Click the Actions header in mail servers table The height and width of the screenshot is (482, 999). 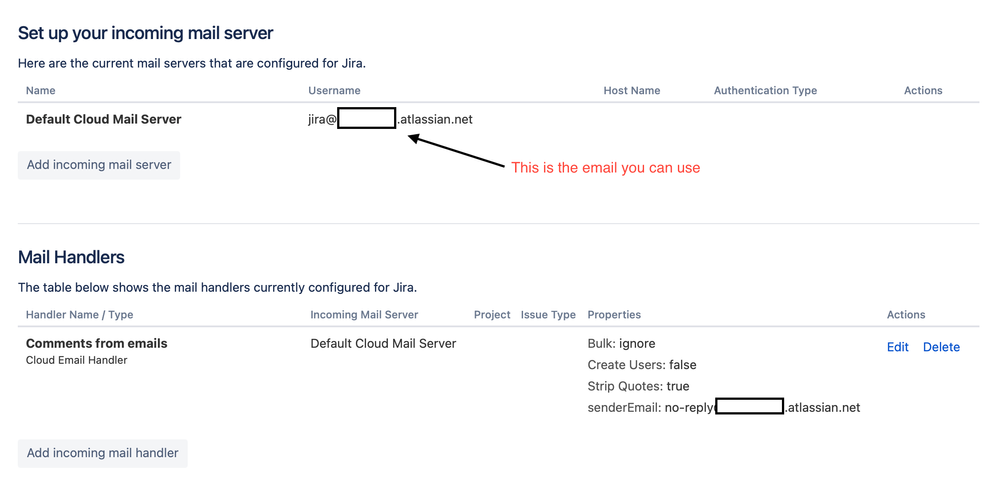point(923,90)
